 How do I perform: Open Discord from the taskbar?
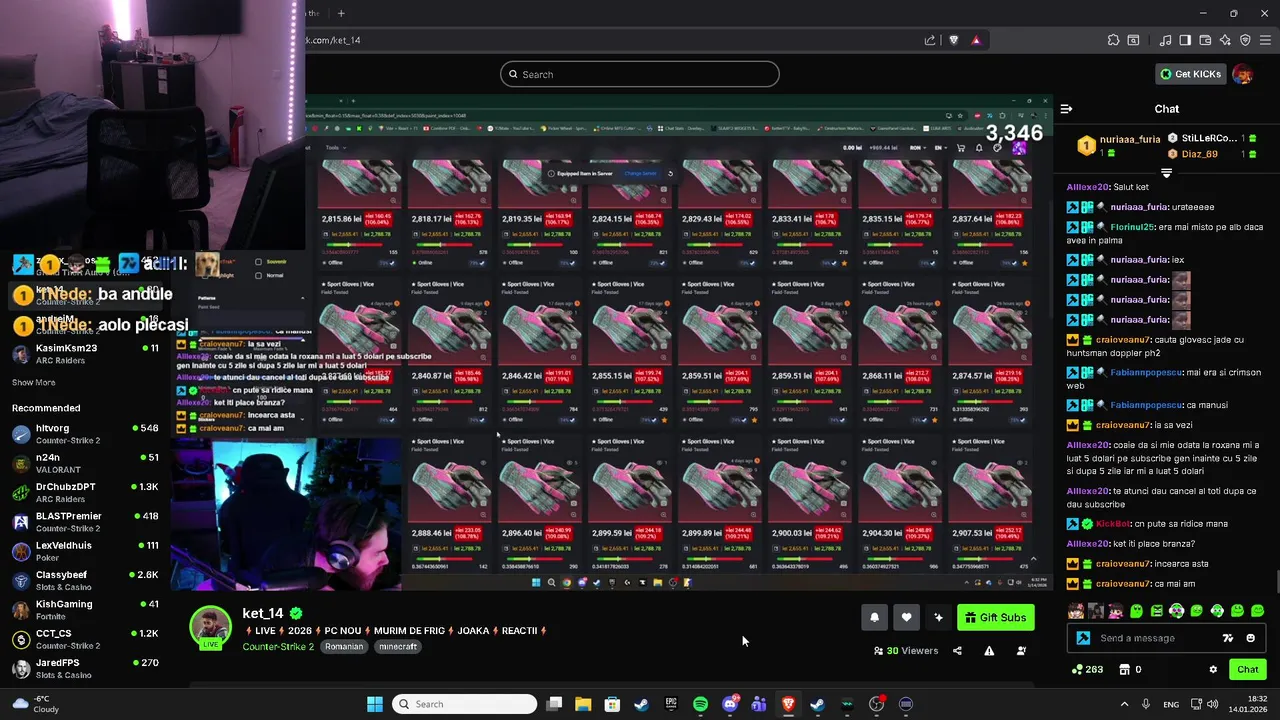click(729, 704)
